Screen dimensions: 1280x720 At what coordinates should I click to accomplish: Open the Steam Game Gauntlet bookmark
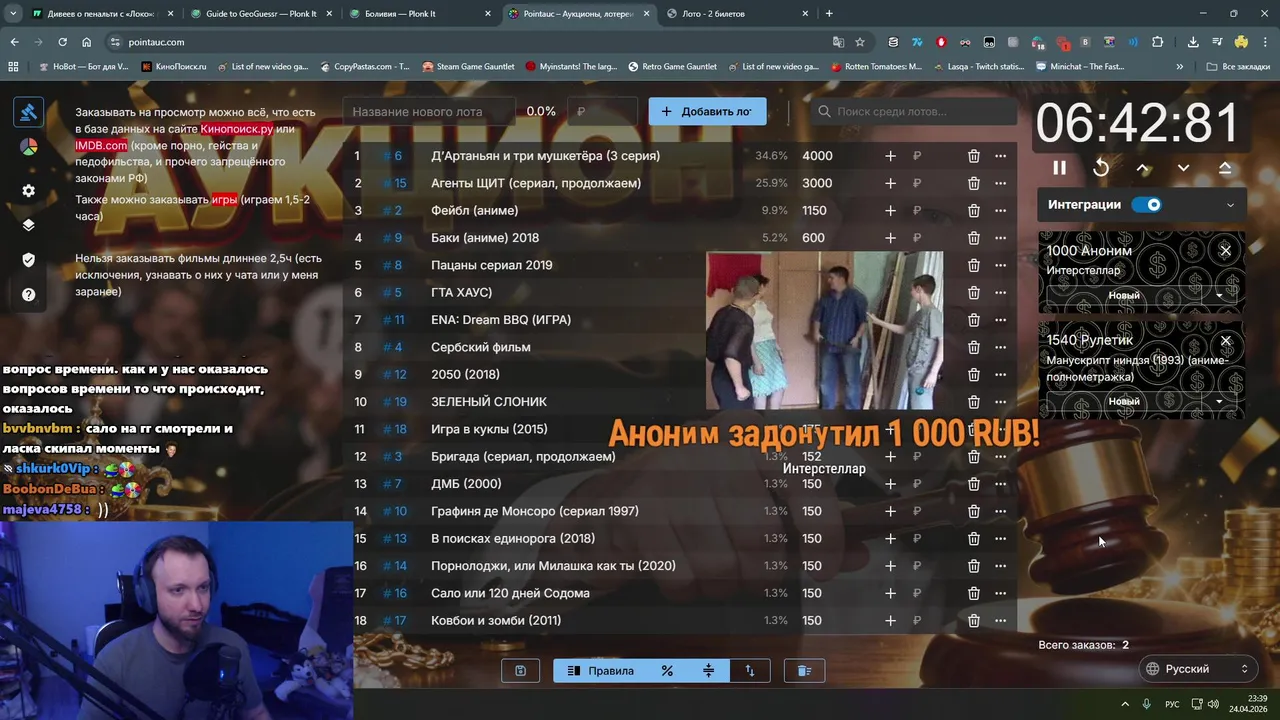pyautogui.click(x=468, y=67)
